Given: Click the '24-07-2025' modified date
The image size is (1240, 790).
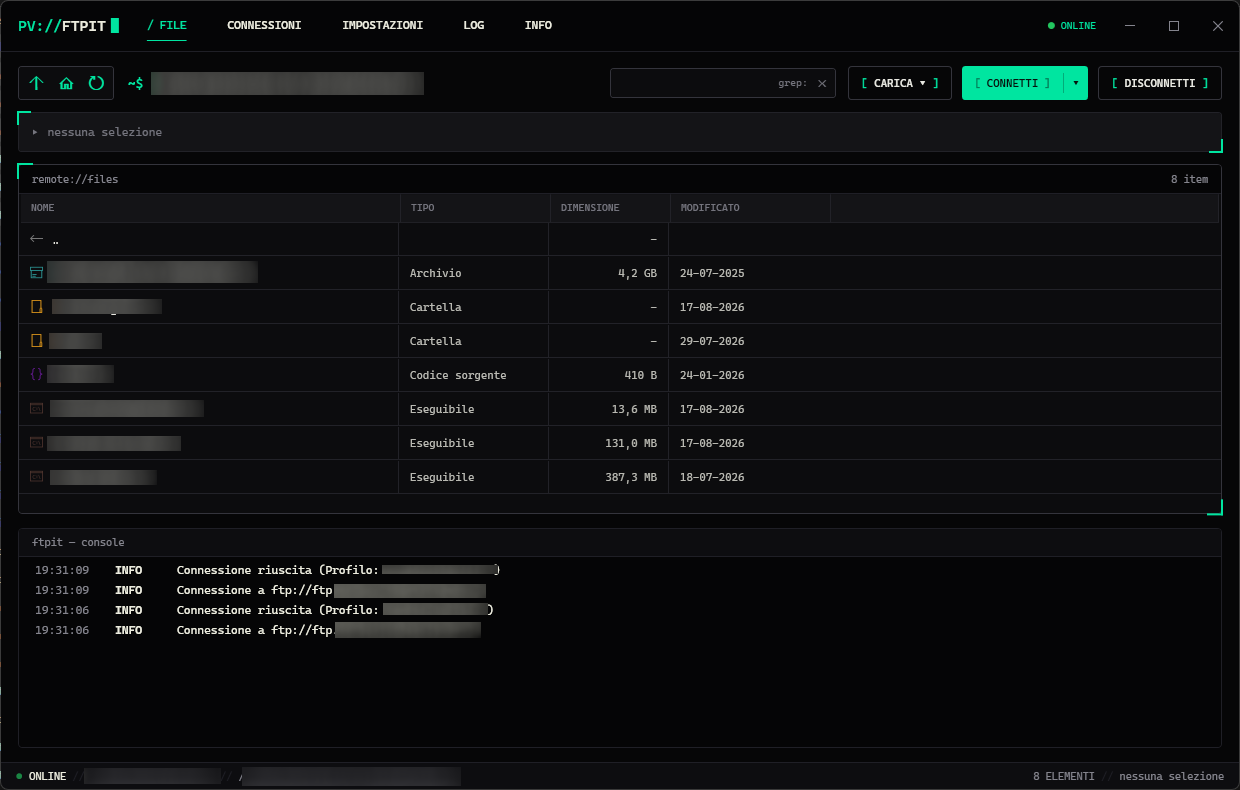Looking at the screenshot, I should click(712, 273).
